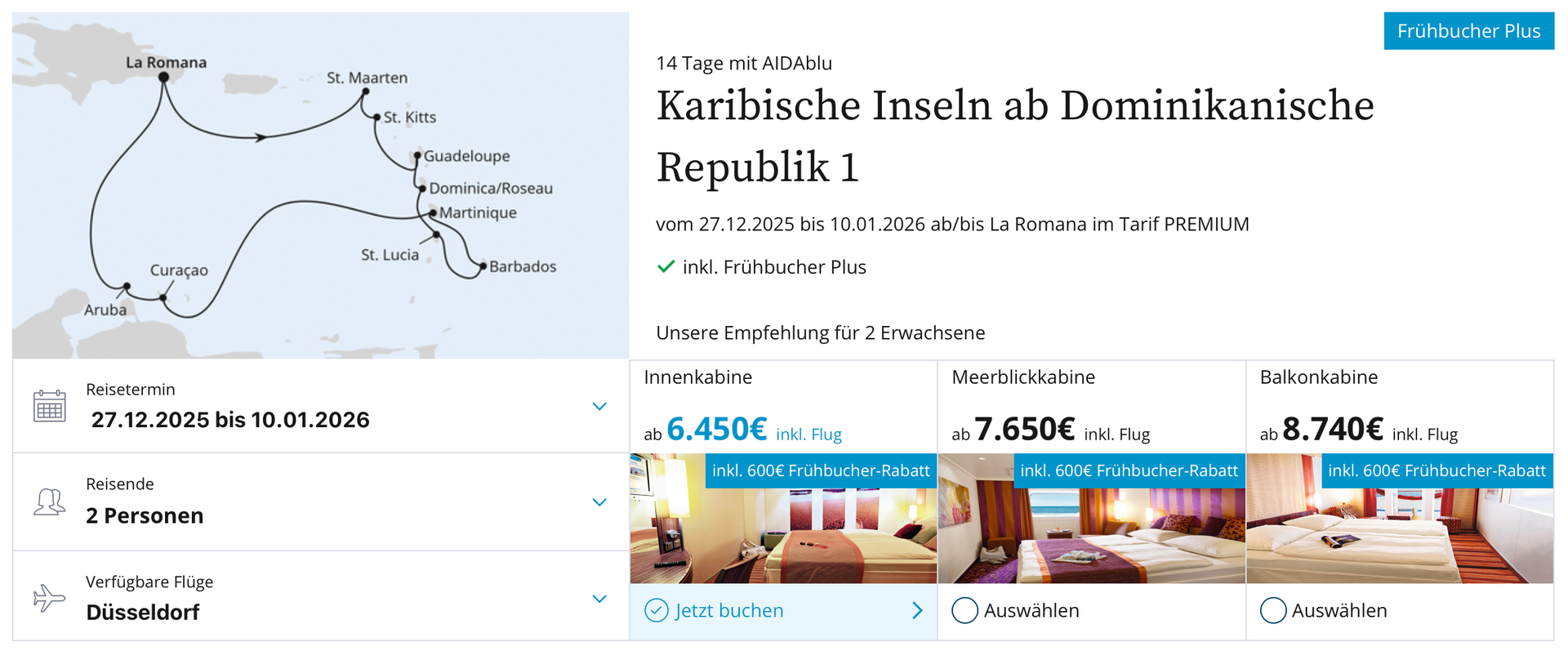Screen dimensions: 1568x660
Task: Click the green checkmark beside Frühbucher Plus
Action: [x=666, y=266]
